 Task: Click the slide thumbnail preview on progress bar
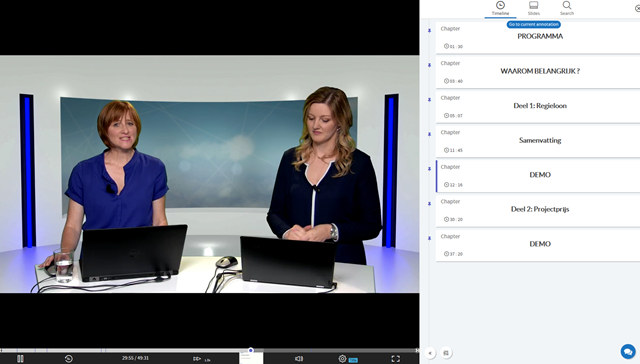[x=251, y=358]
